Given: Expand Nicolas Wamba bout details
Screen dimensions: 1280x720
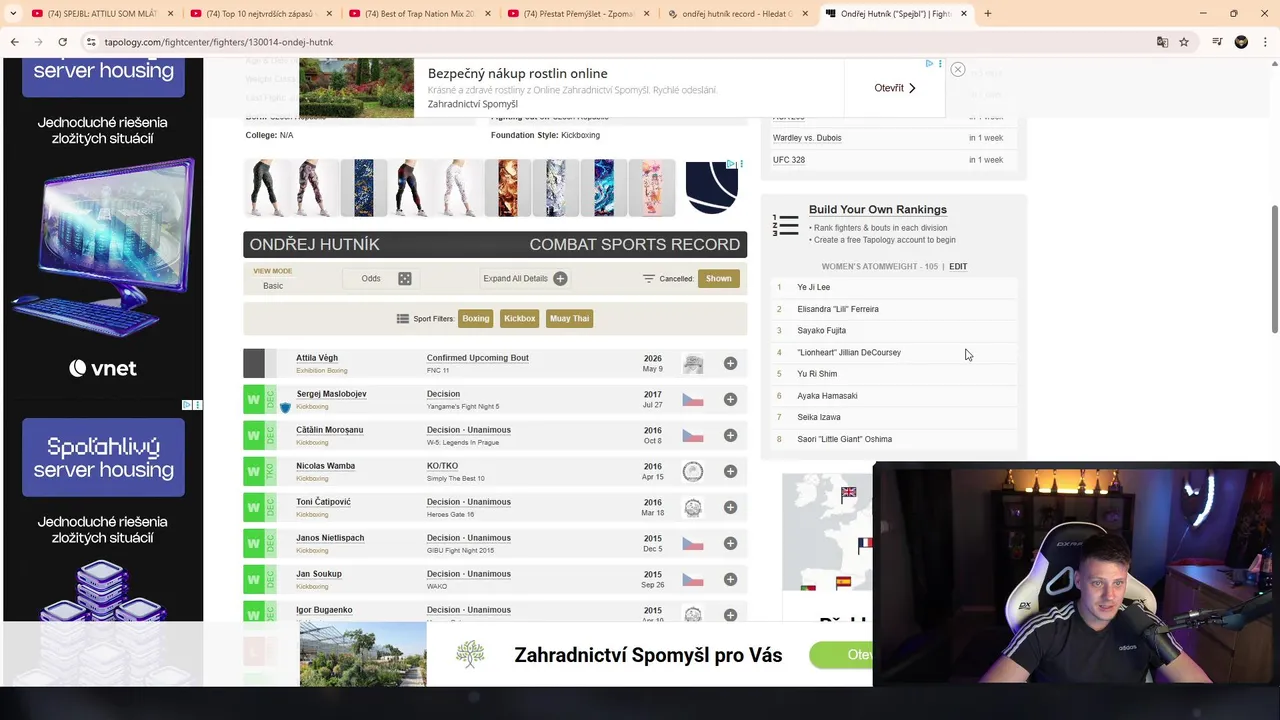Looking at the screenshot, I should click(730, 471).
